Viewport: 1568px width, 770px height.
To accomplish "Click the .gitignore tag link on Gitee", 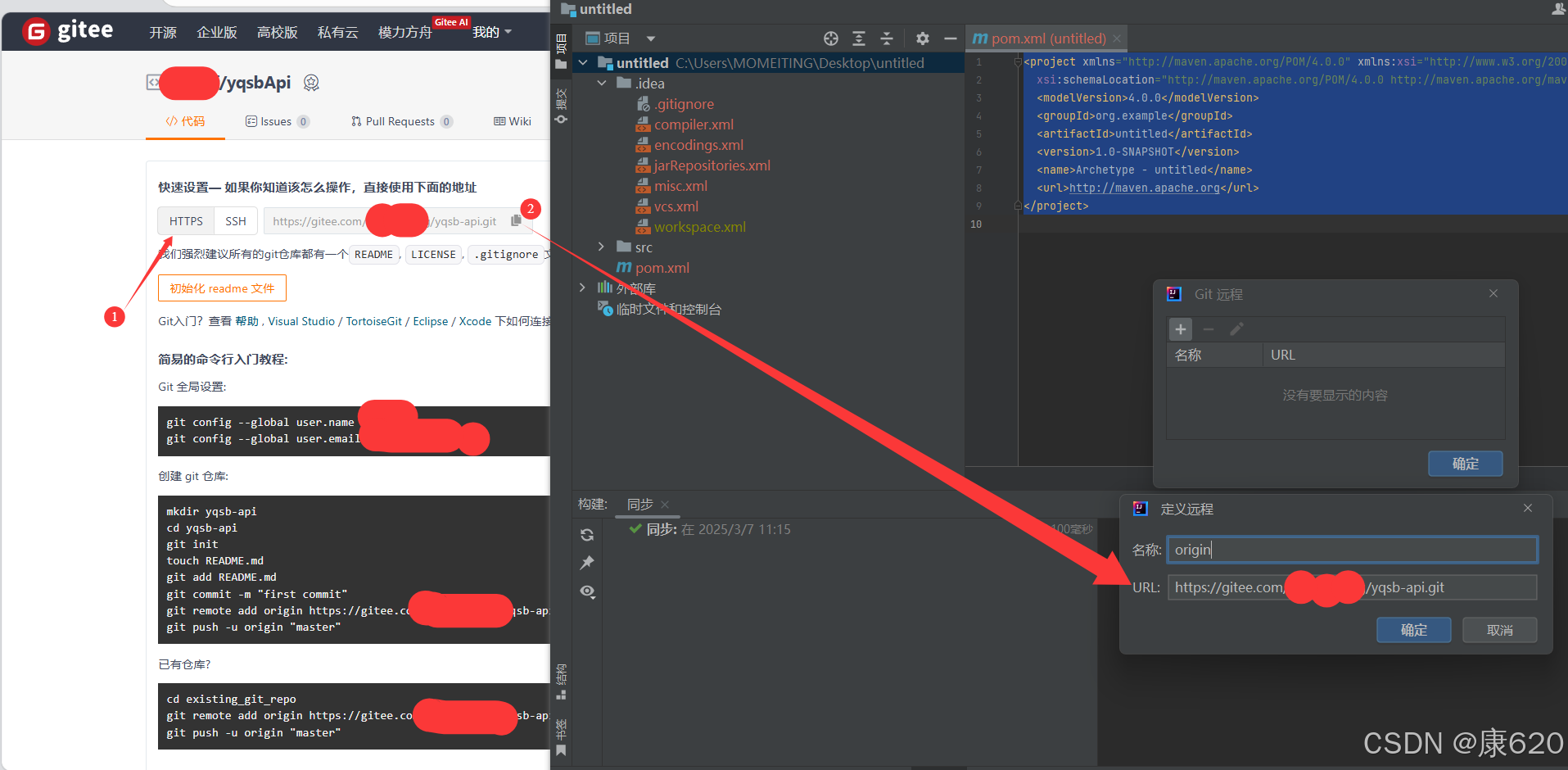I will (x=506, y=255).
